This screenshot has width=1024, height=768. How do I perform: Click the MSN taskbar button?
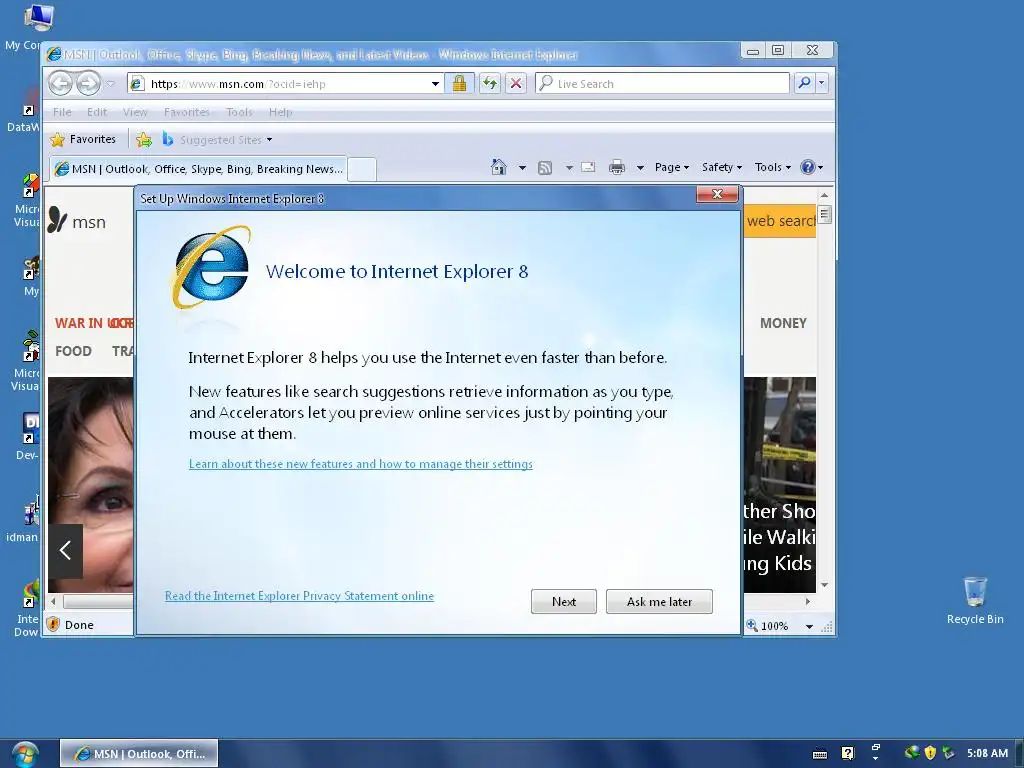(x=139, y=754)
